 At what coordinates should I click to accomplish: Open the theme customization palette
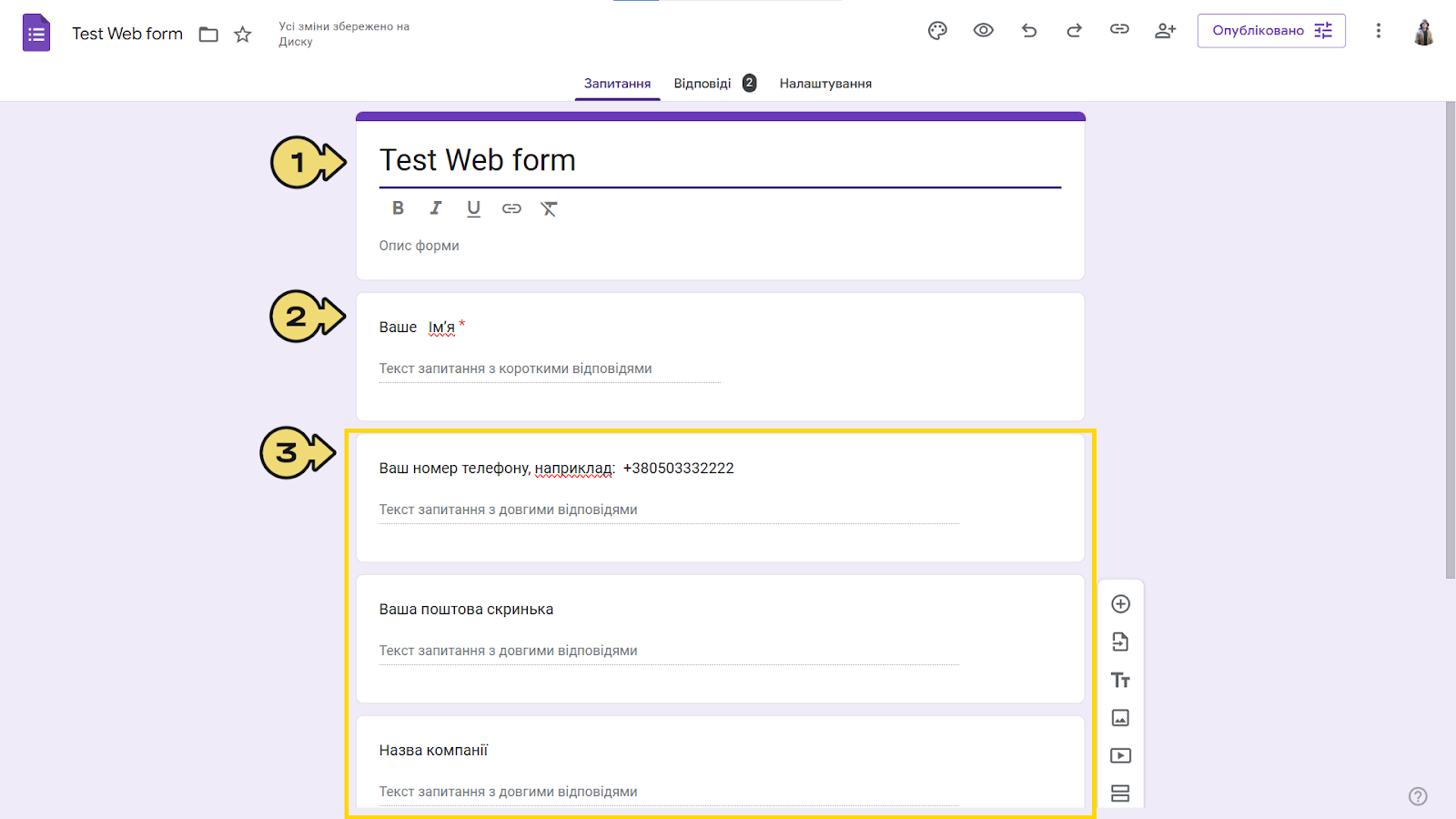(x=937, y=30)
